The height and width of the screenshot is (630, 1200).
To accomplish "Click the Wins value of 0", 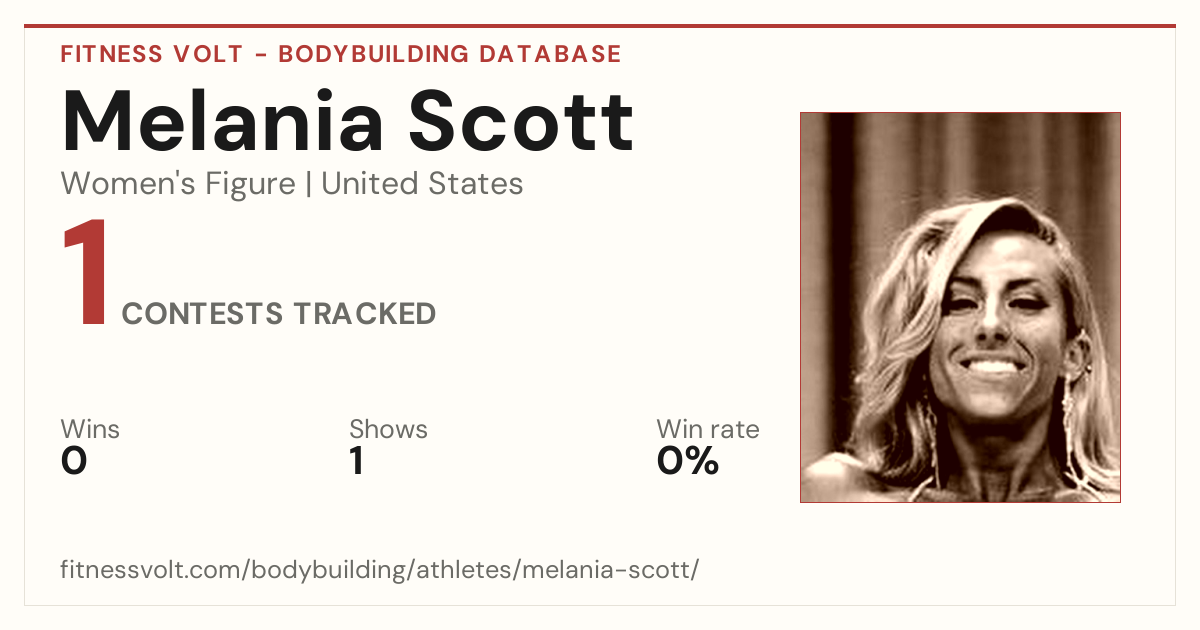I will tap(74, 461).
